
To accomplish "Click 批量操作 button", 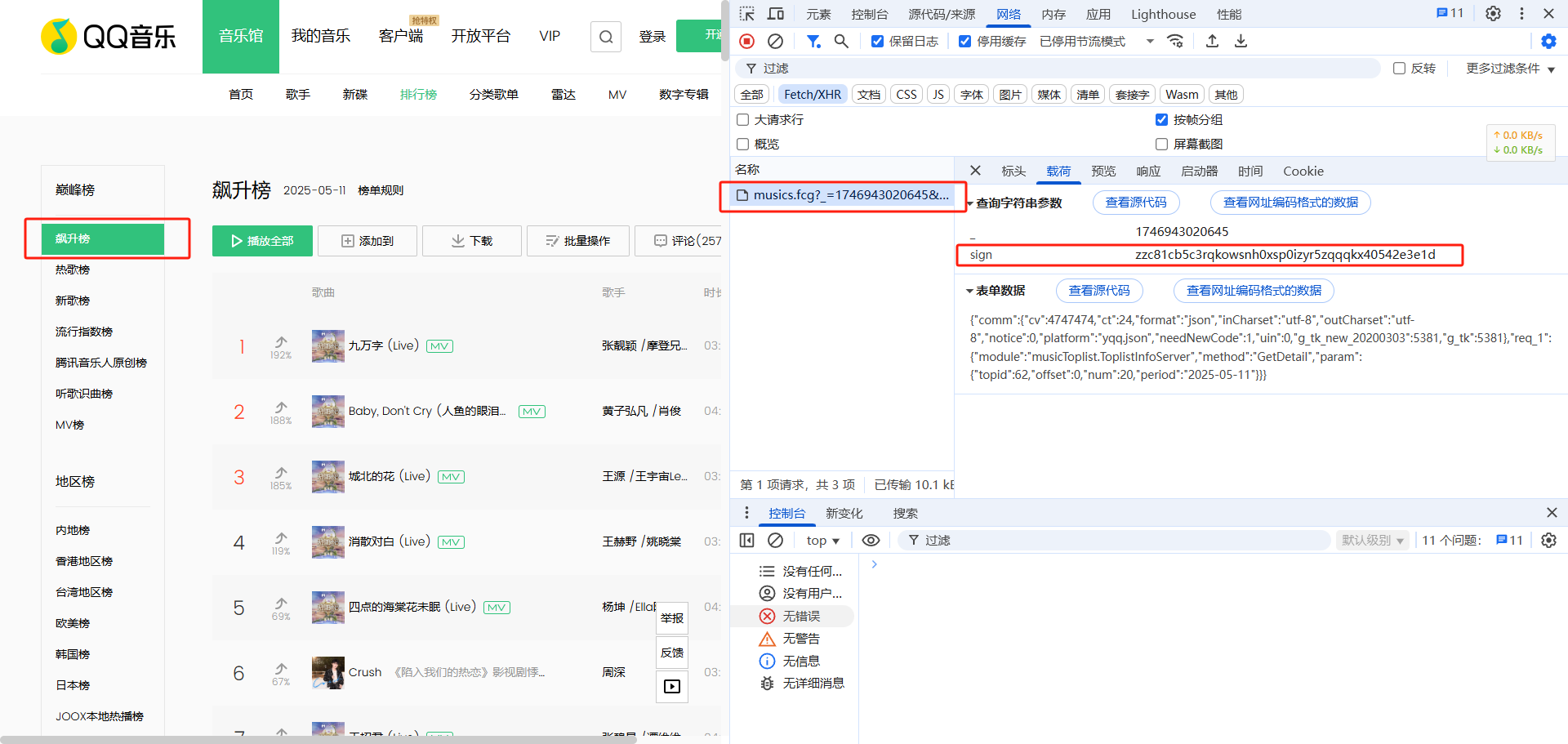I will [577, 241].
